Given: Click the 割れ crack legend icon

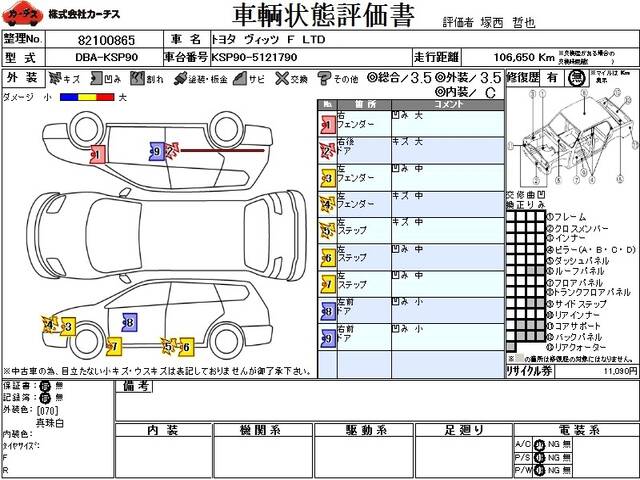Looking at the screenshot, I should [138, 78].
